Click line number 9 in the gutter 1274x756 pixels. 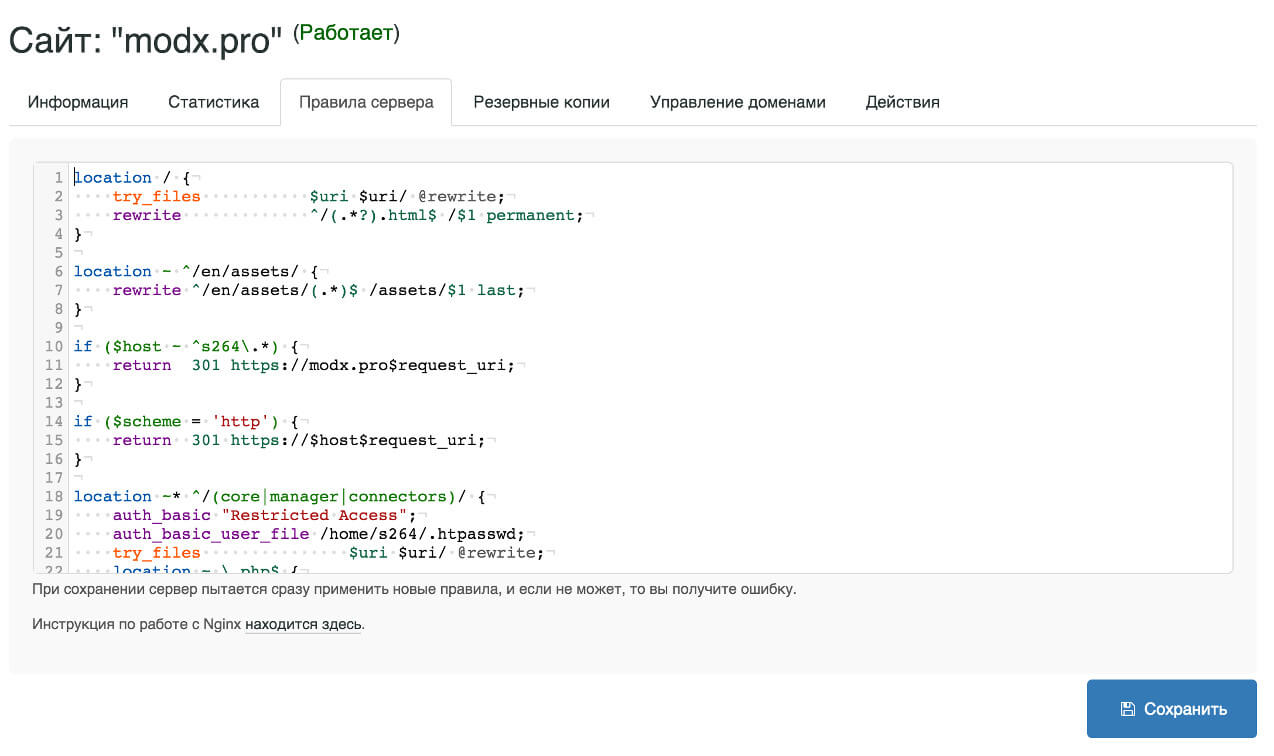pos(59,327)
